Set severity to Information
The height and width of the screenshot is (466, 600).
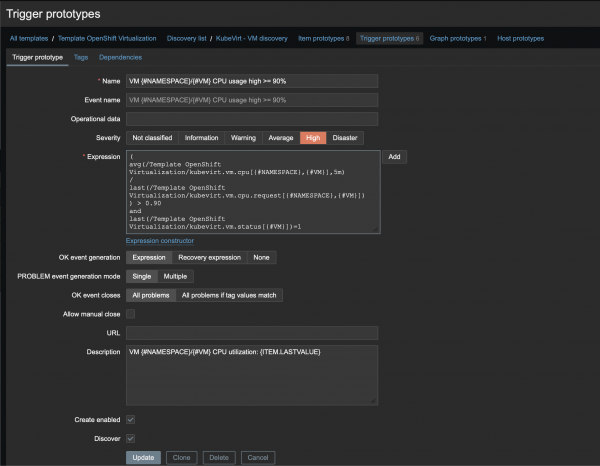(201, 138)
